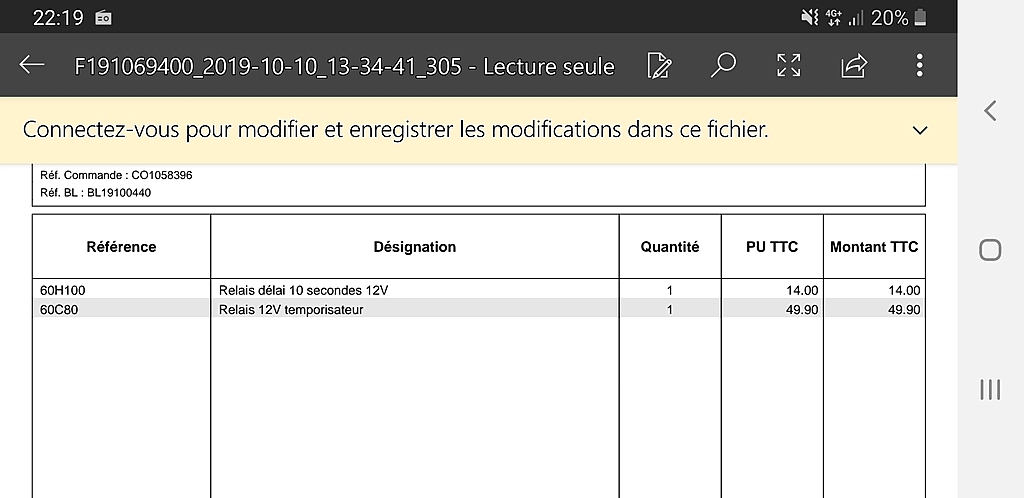Tap Réf. Commande : CO1058396 line
The width and height of the screenshot is (1024, 498).
point(116,176)
